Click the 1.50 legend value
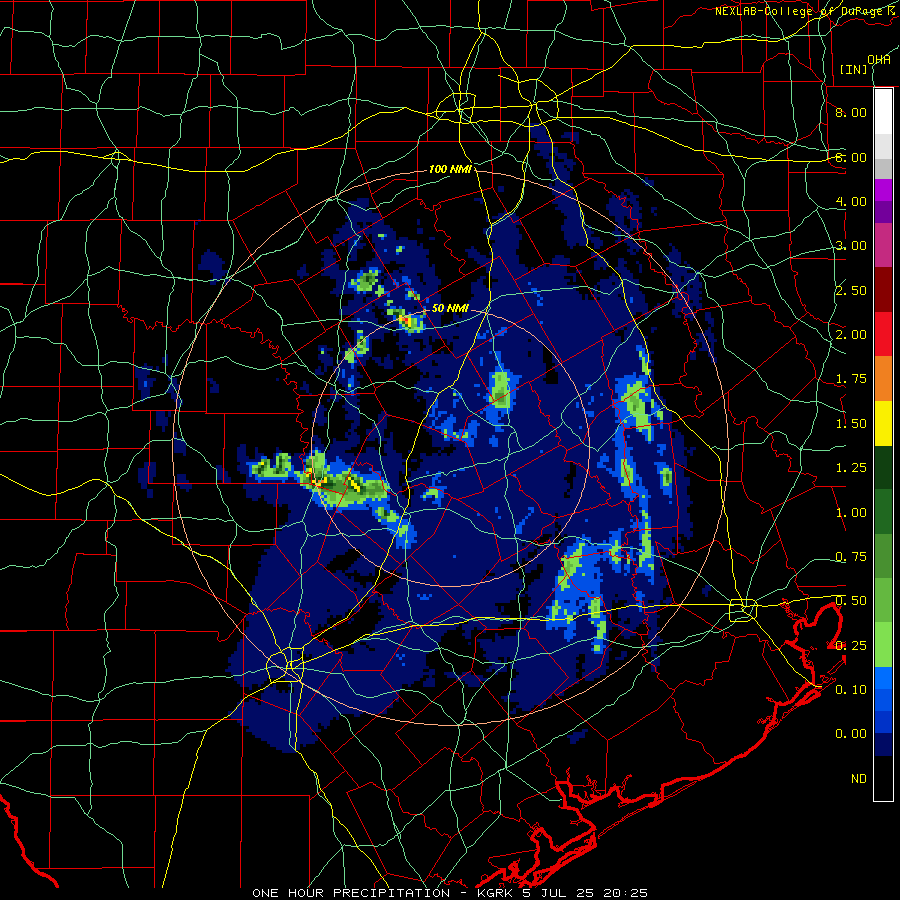Screen dimensions: 900x900 click(851, 424)
